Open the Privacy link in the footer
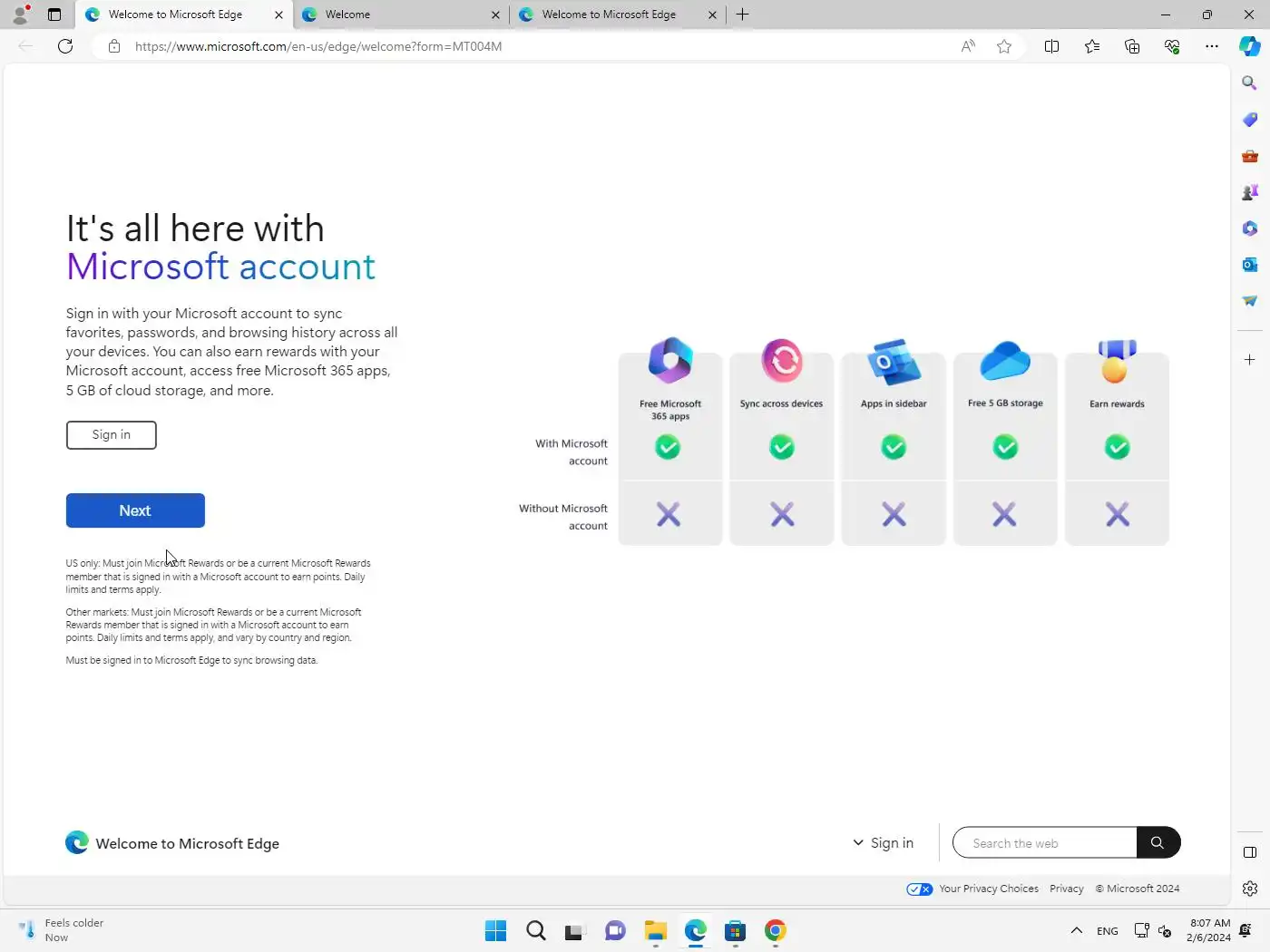 (x=1067, y=889)
